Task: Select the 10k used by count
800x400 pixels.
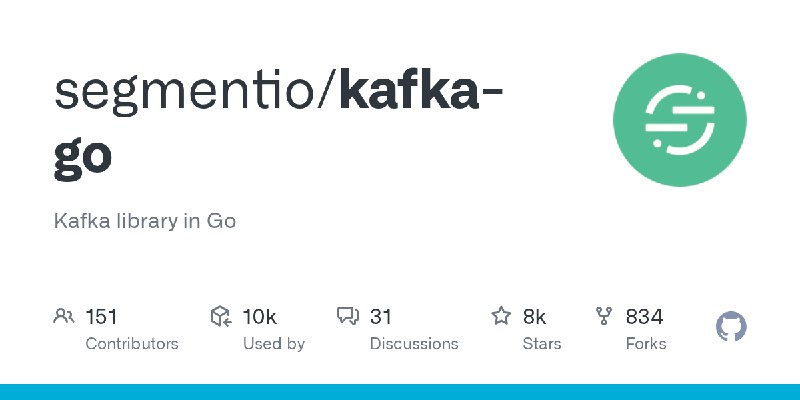Action: click(x=259, y=317)
